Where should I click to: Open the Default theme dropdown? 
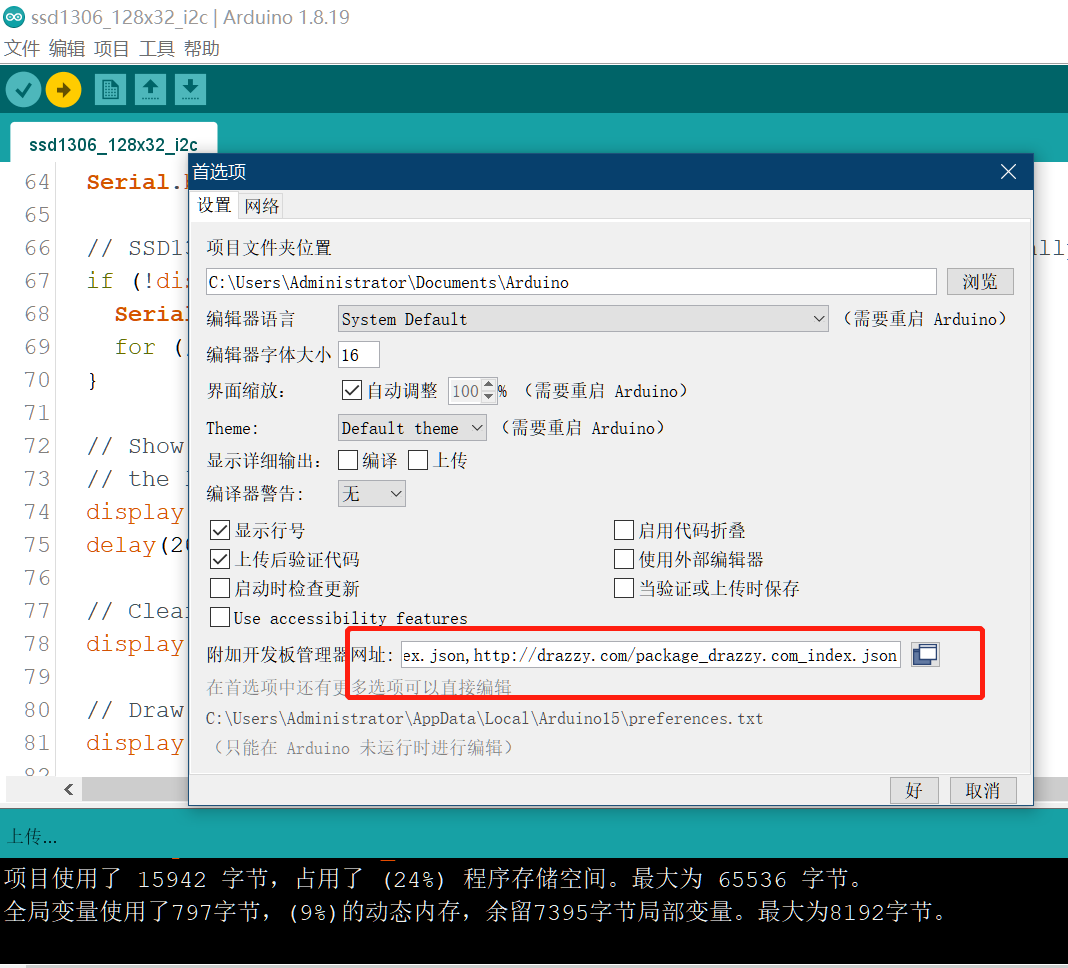[x=412, y=428]
